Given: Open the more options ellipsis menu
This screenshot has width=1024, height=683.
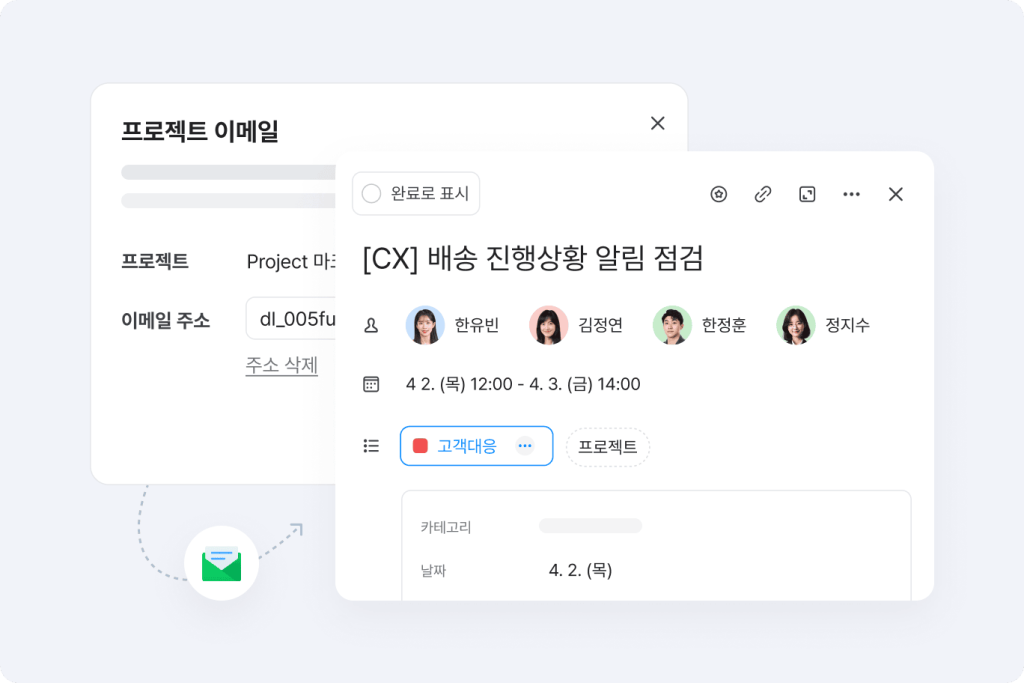Looking at the screenshot, I should [x=851, y=194].
